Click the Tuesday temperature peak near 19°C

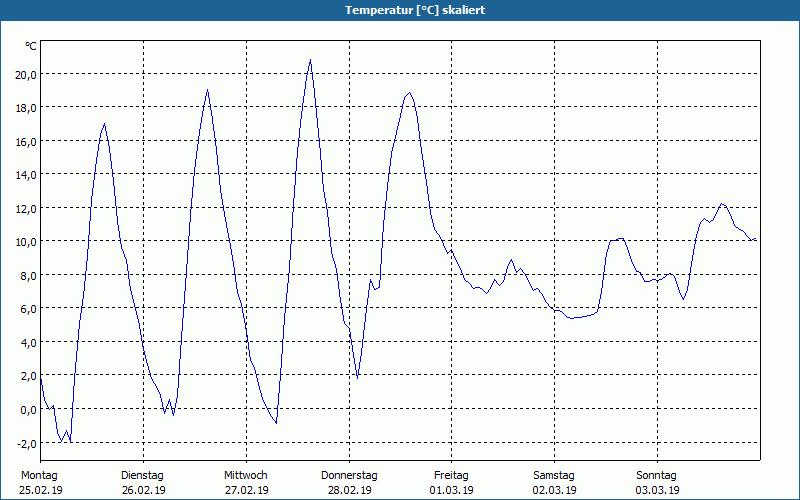coord(207,90)
